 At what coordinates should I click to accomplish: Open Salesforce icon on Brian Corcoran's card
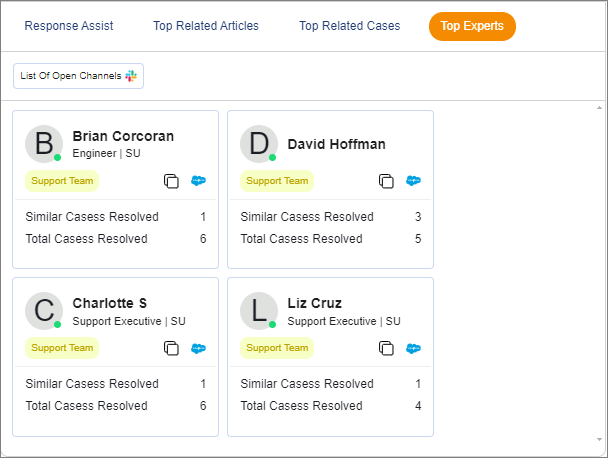(198, 181)
